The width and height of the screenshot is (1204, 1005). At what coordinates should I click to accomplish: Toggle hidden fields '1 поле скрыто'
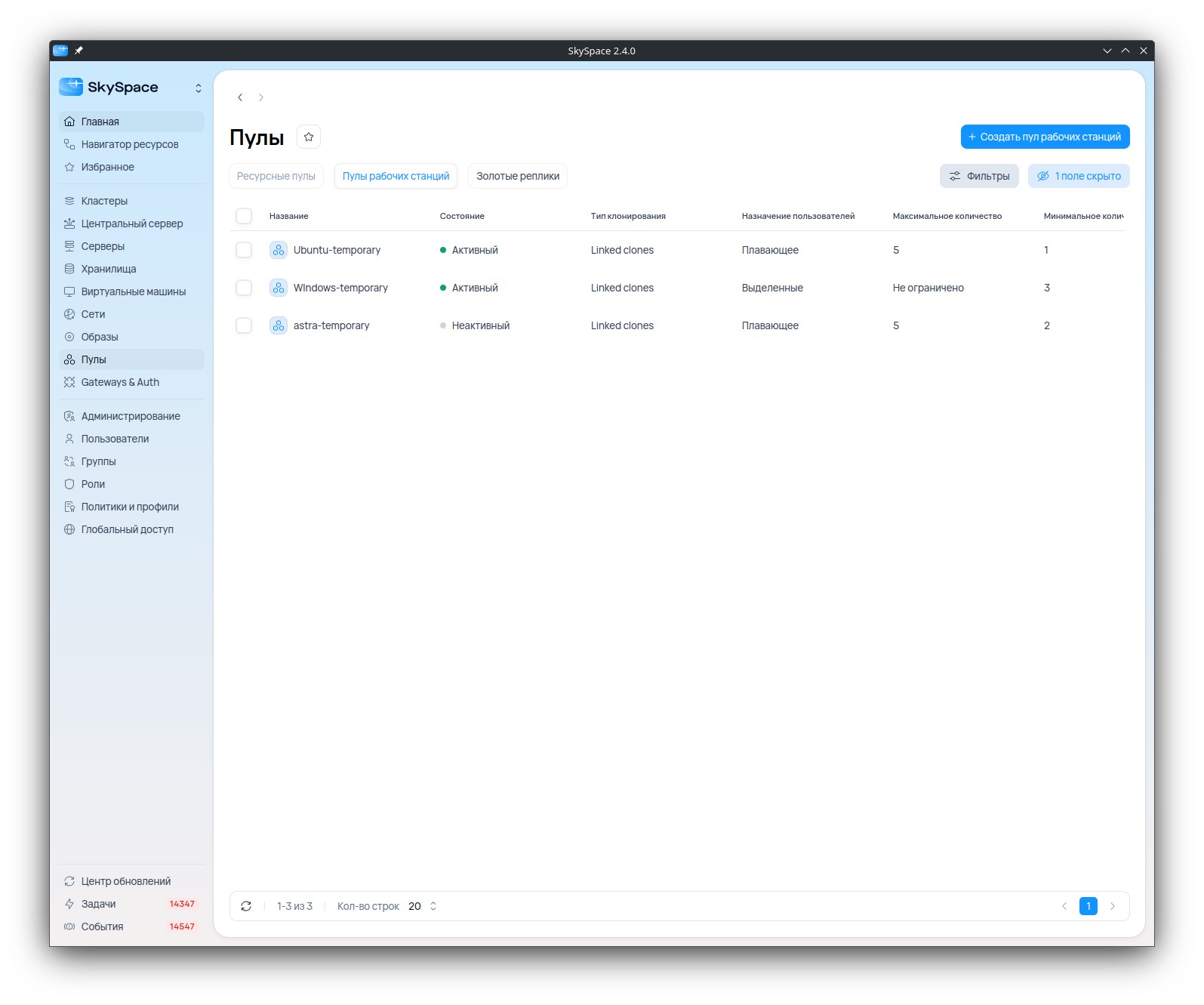pos(1079,176)
